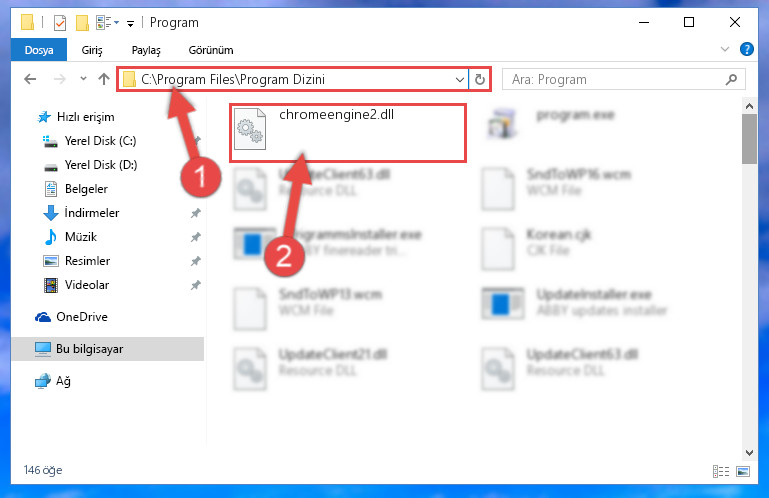Expand the ribbon with the chevron
This screenshot has height=498, width=769.
[x=724, y=49]
